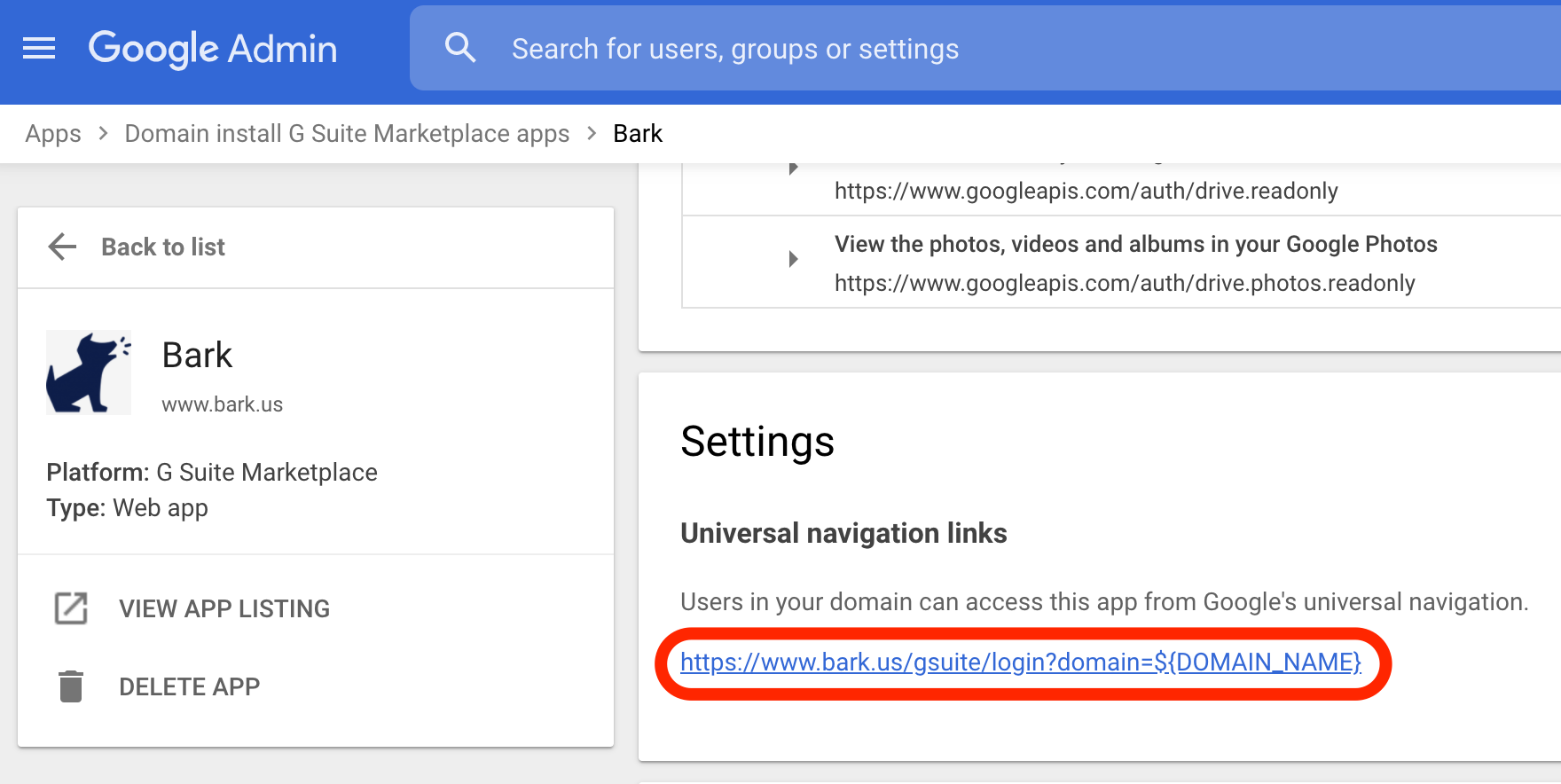Go Back to list
The width and height of the screenshot is (1561, 784).
pyautogui.click(x=163, y=247)
